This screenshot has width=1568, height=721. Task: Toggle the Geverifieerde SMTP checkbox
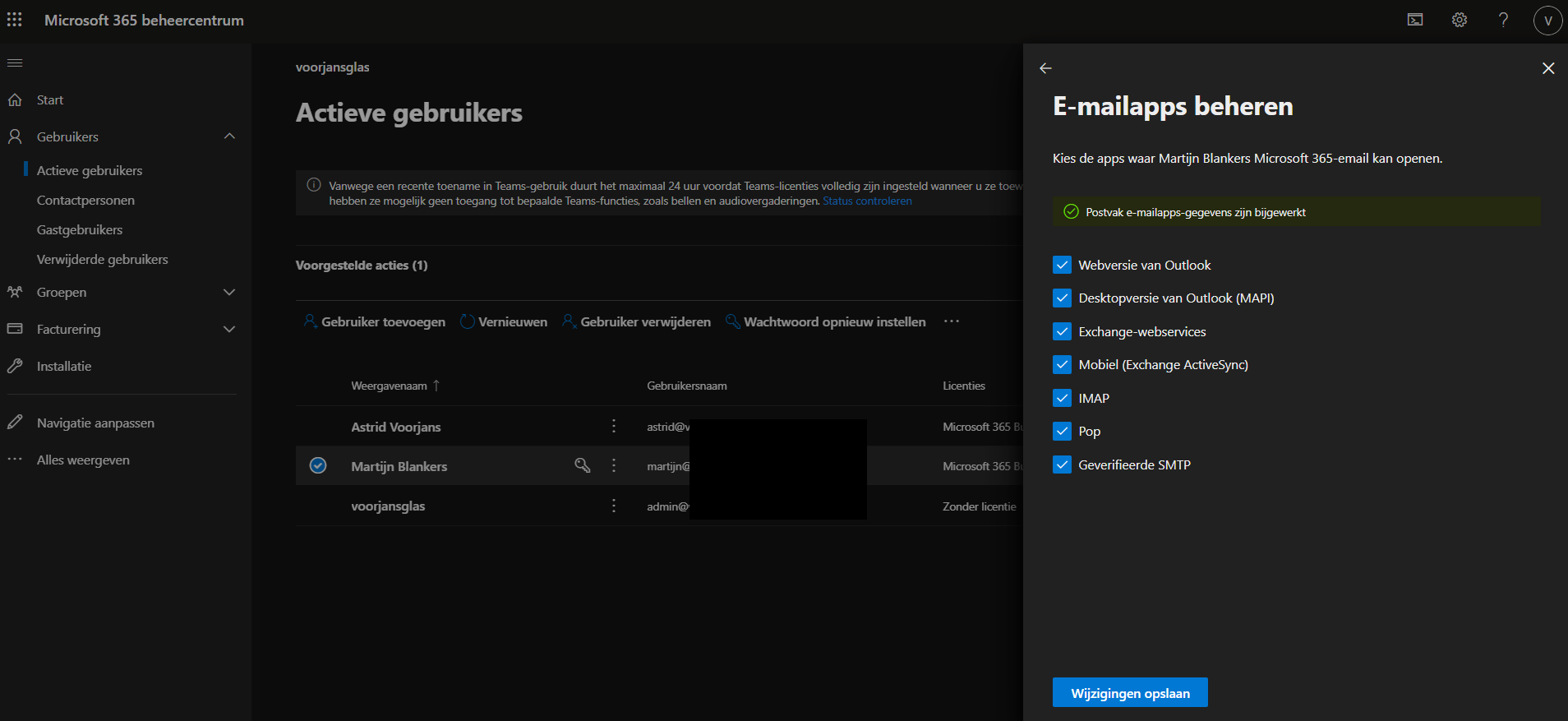(1062, 464)
